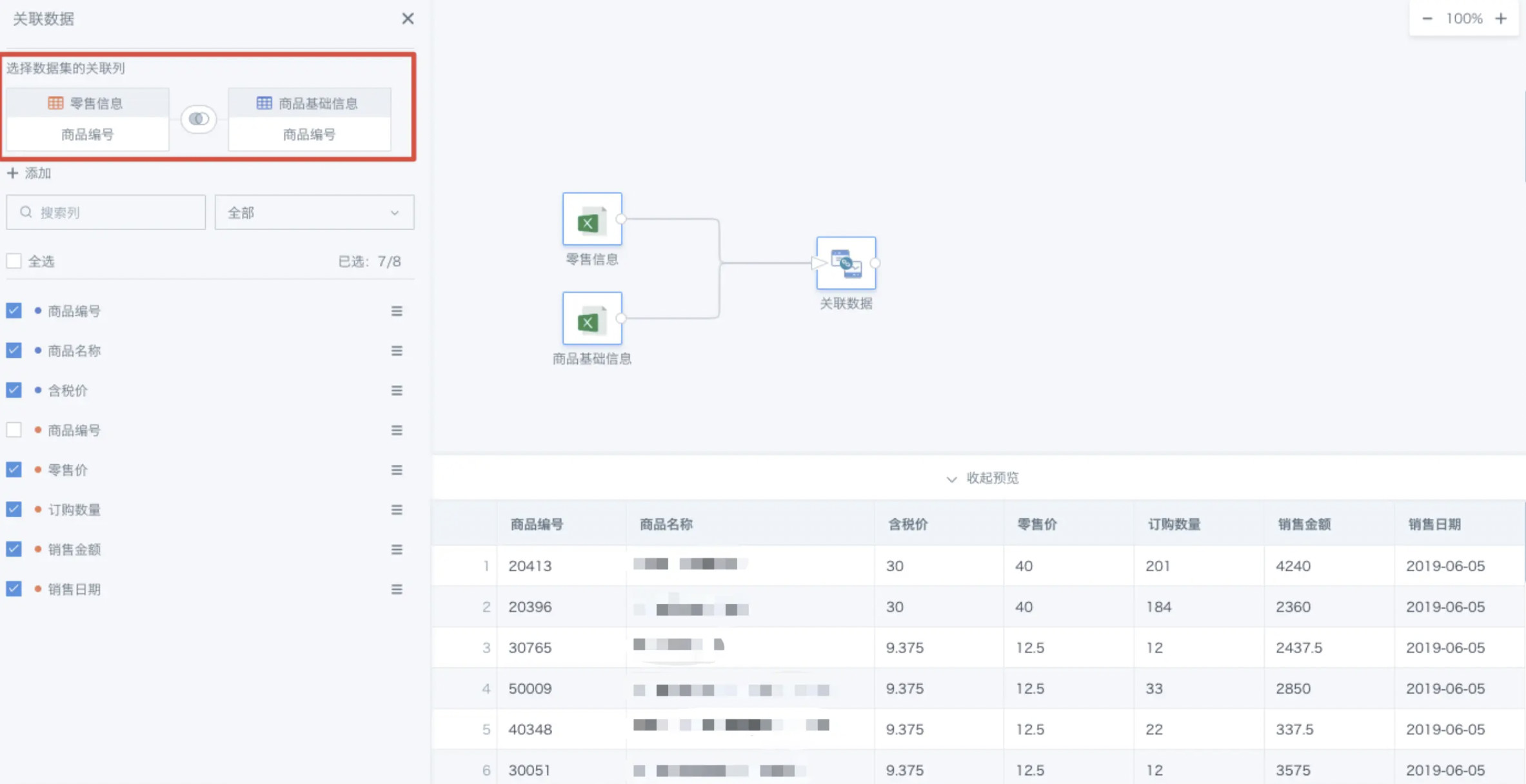Uncheck the 销售日期 column checkbox
Viewport: 1526px width, 784px height.
coord(14,589)
